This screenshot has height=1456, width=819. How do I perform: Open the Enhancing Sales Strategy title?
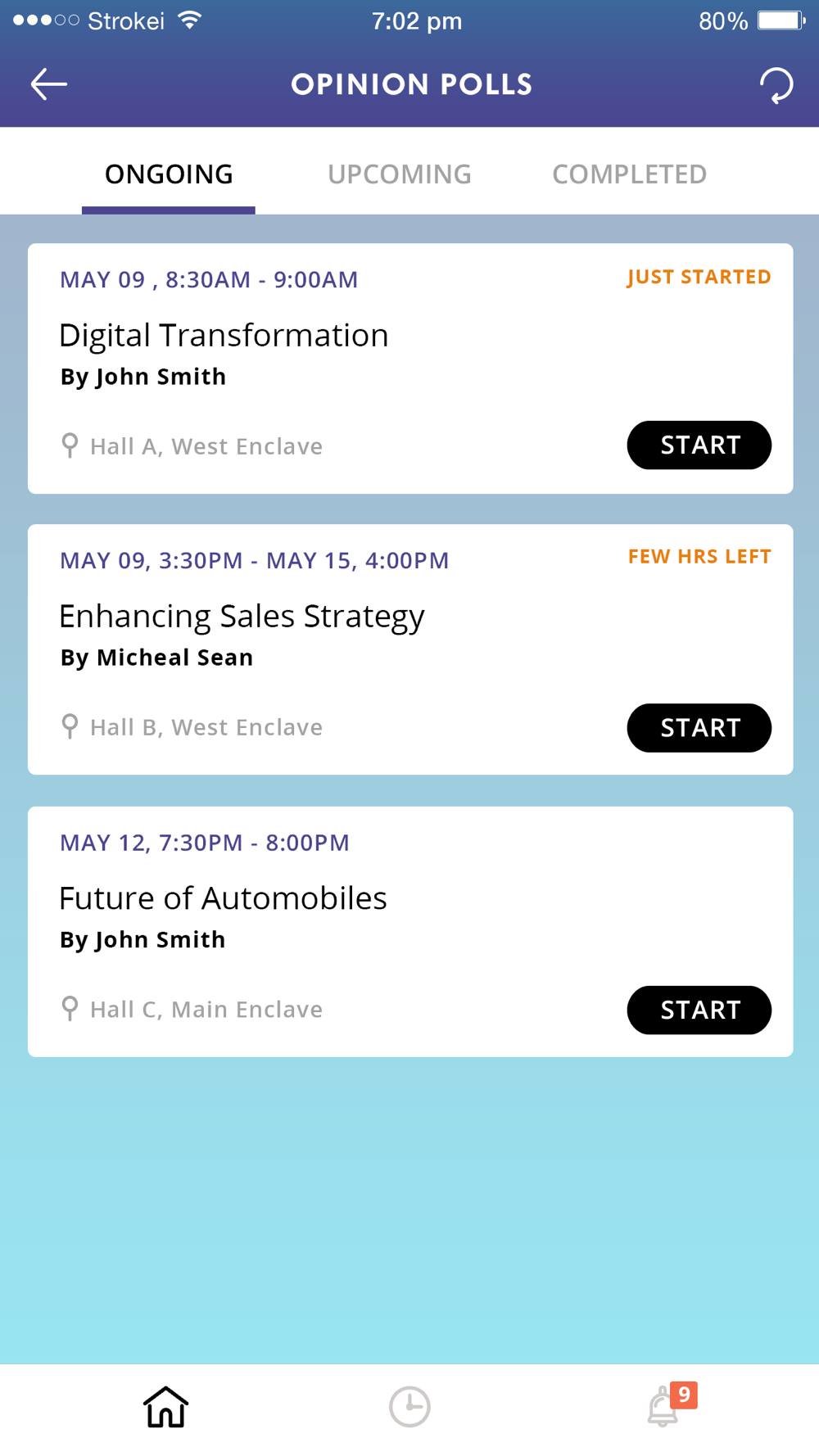[x=242, y=617]
